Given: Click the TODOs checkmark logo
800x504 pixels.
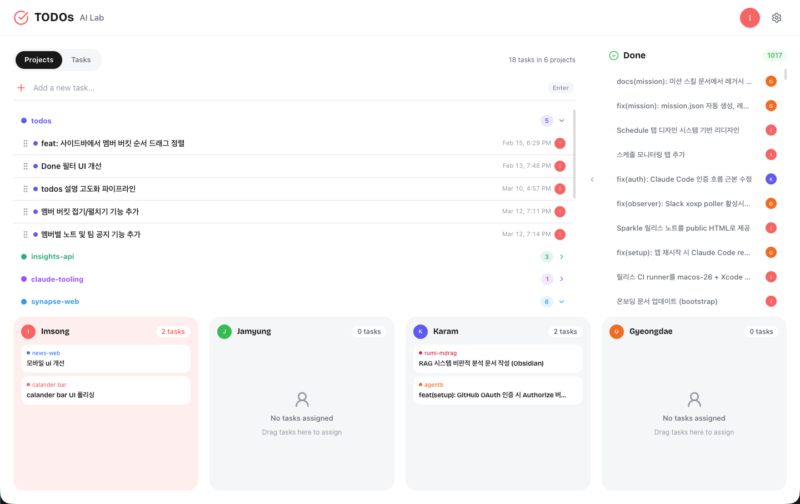Looking at the screenshot, I should point(21,18).
